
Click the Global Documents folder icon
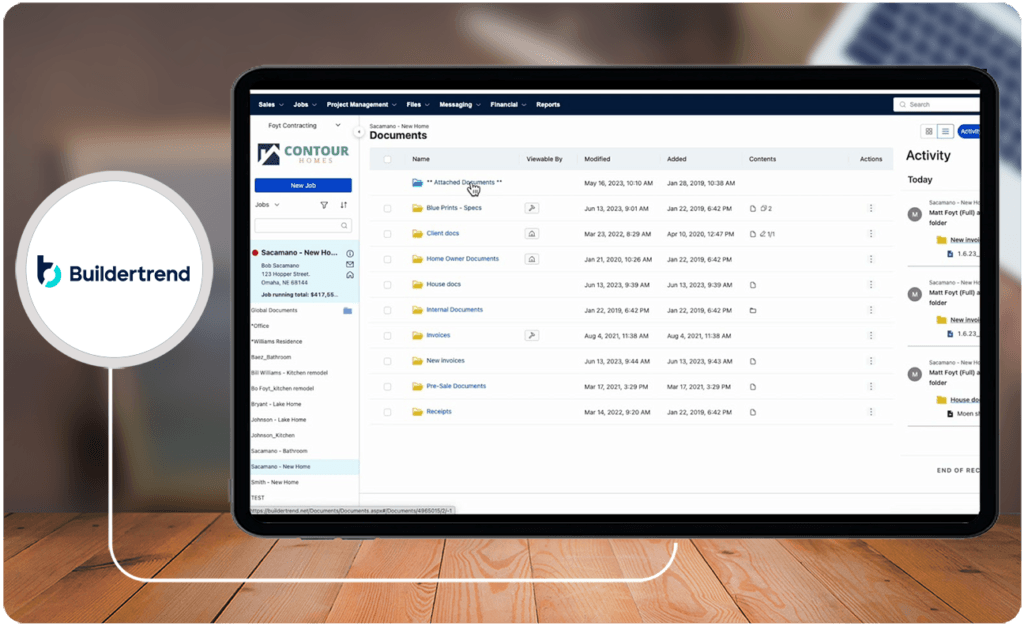click(x=347, y=311)
